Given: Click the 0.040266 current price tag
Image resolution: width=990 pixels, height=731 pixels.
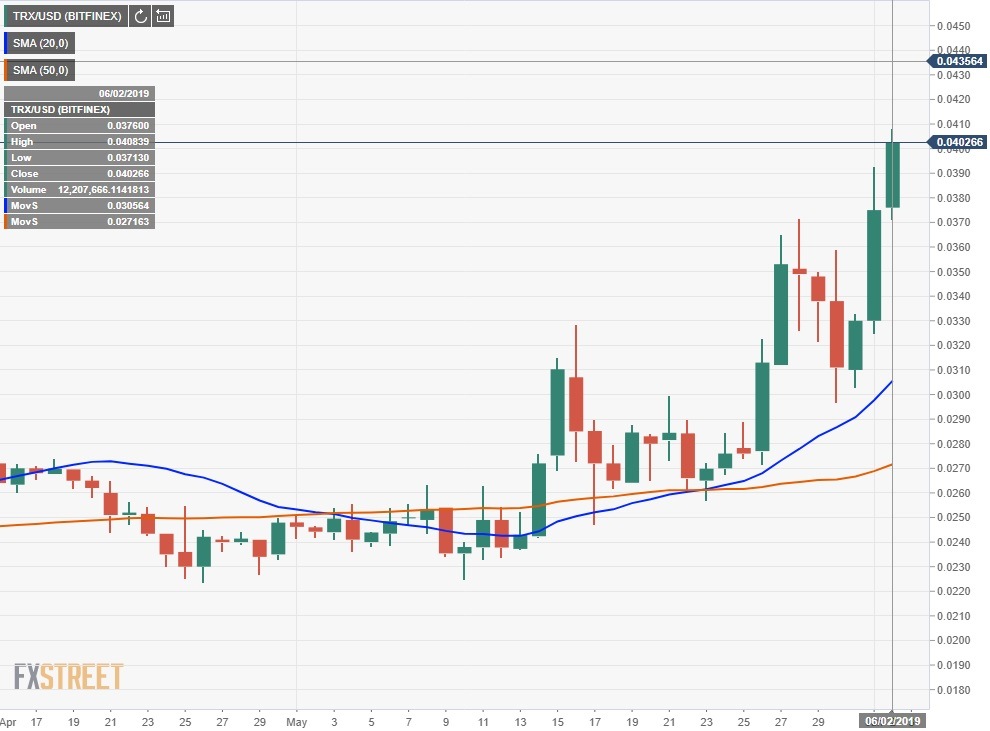Looking at the screenshot, I should 960,142.
